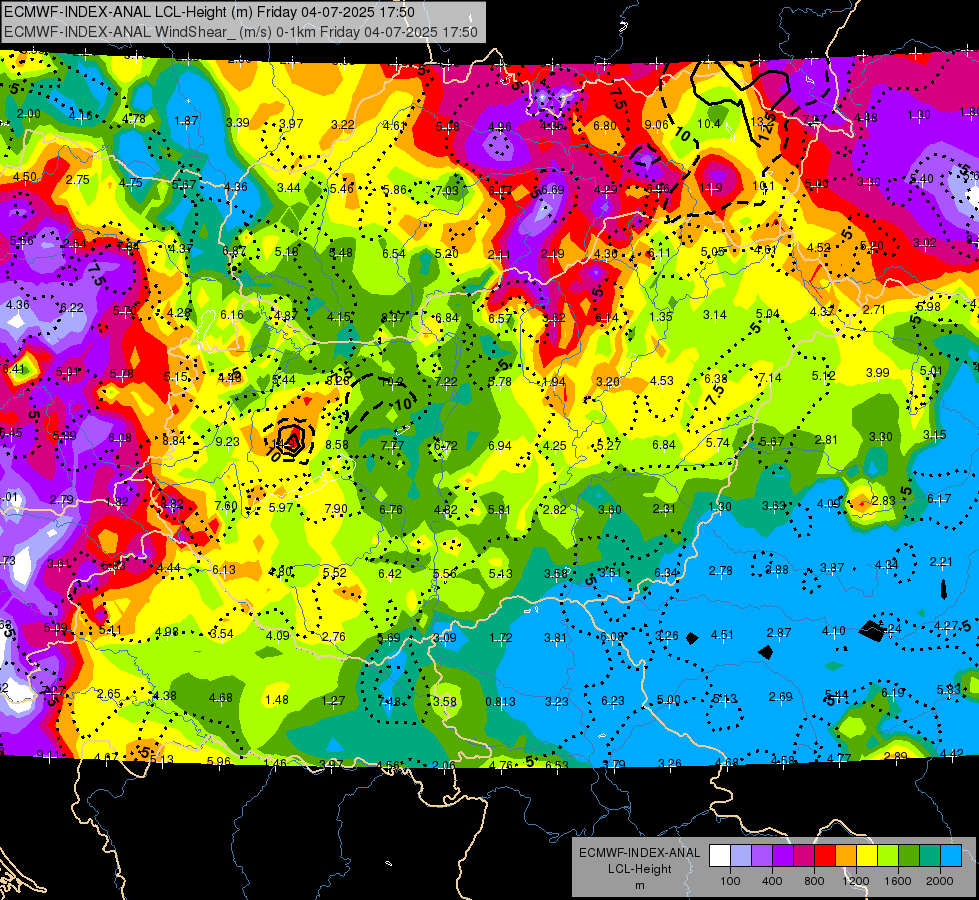Click the wind shear value 8.58
The image size is (979, 900).
[x=337, y=444]
